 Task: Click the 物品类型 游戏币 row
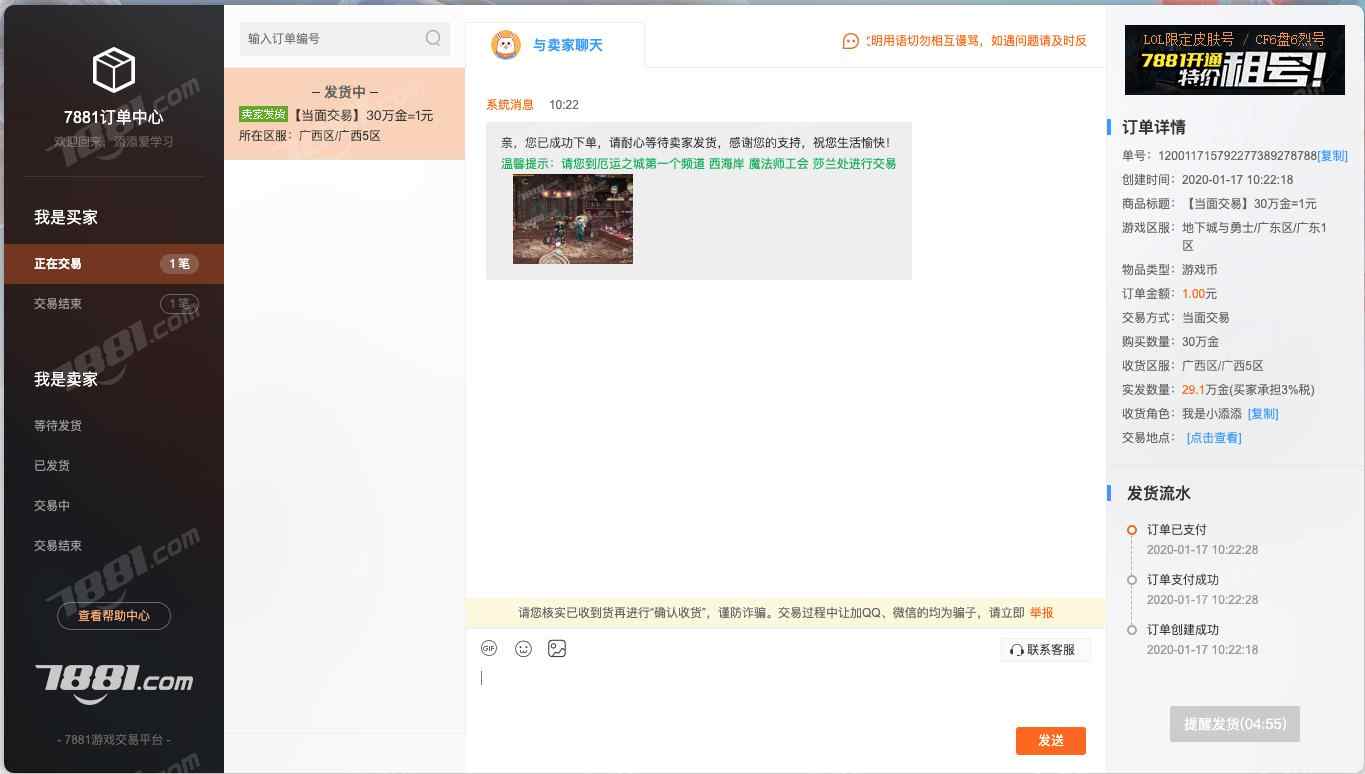pyautogui.click(x=1170, y=270)
